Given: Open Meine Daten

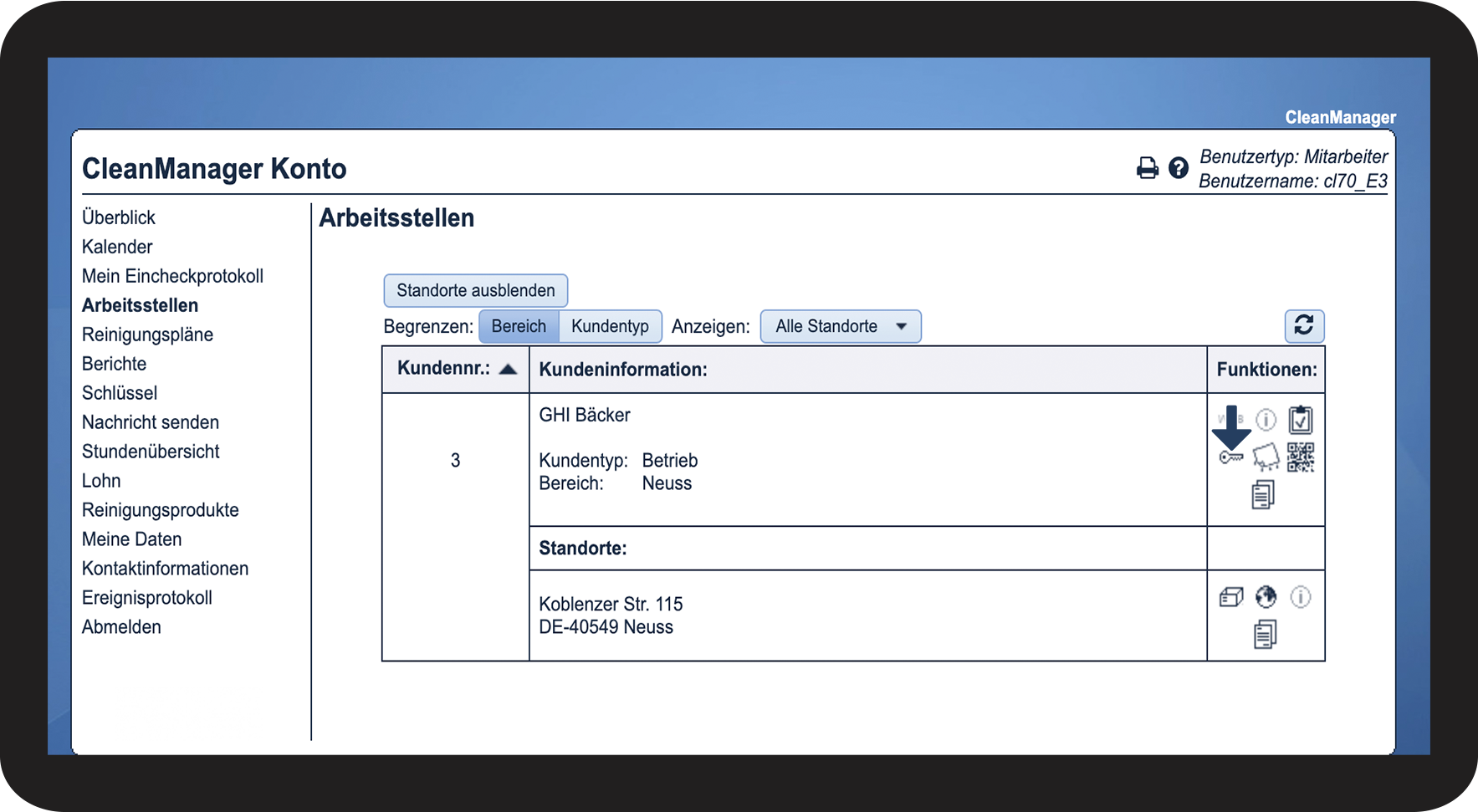Looking at the screenshot, I should pyautogui.click(x=132, y=539).
